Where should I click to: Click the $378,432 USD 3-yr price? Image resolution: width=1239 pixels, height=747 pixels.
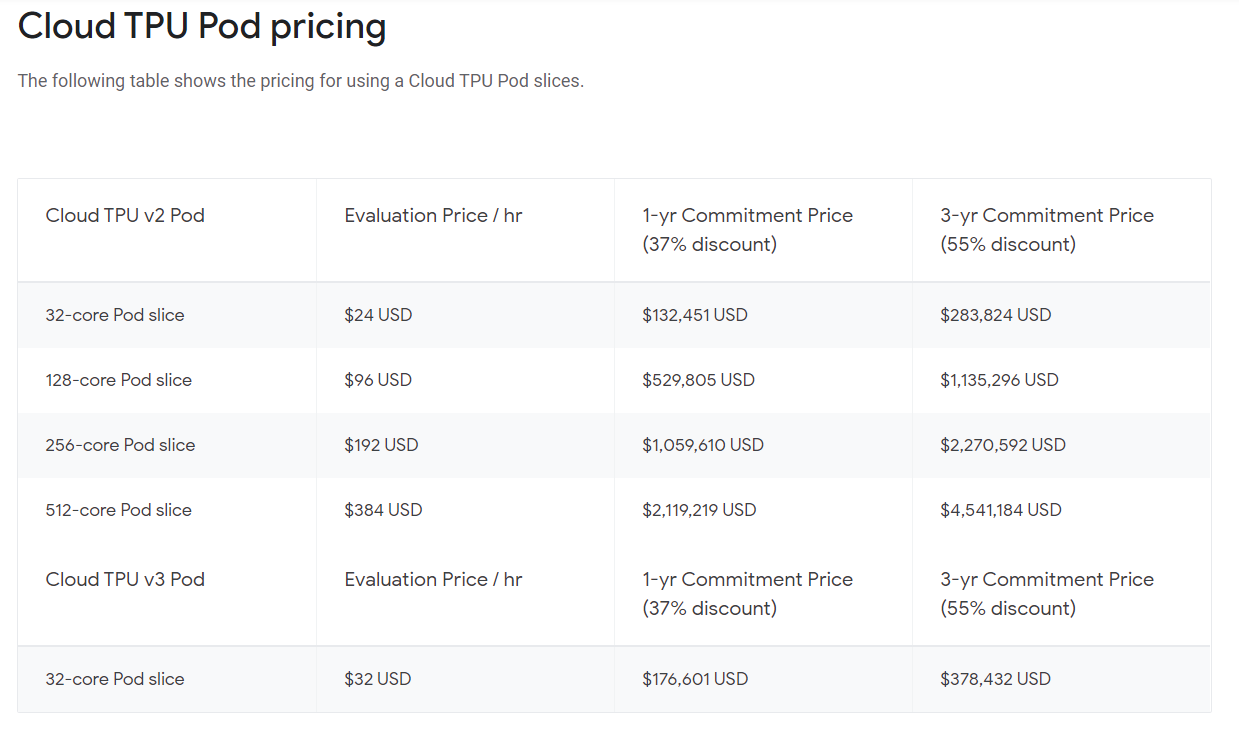point(995,679)
